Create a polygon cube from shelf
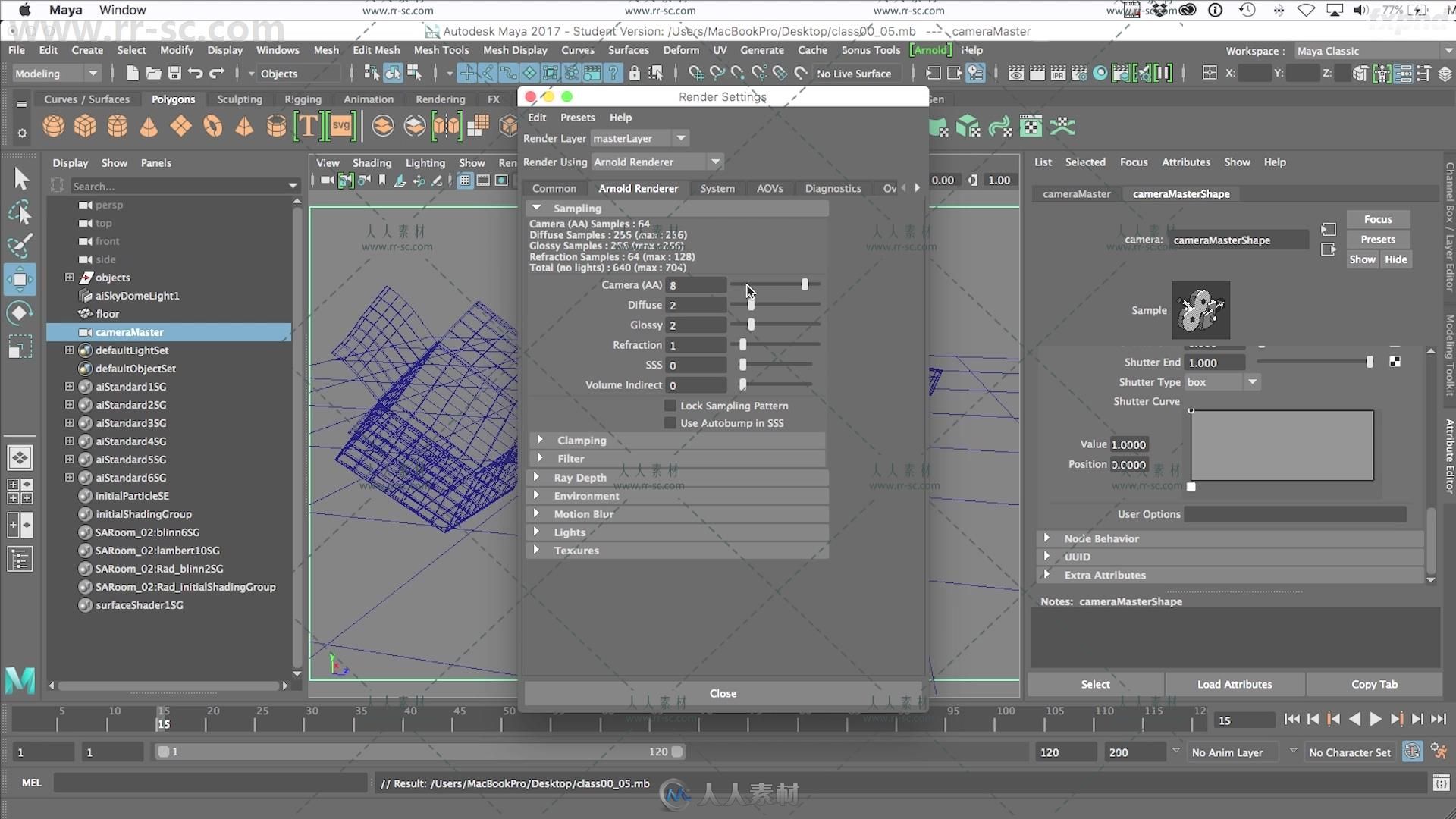 pyautogui.click(x=85, y=126)
